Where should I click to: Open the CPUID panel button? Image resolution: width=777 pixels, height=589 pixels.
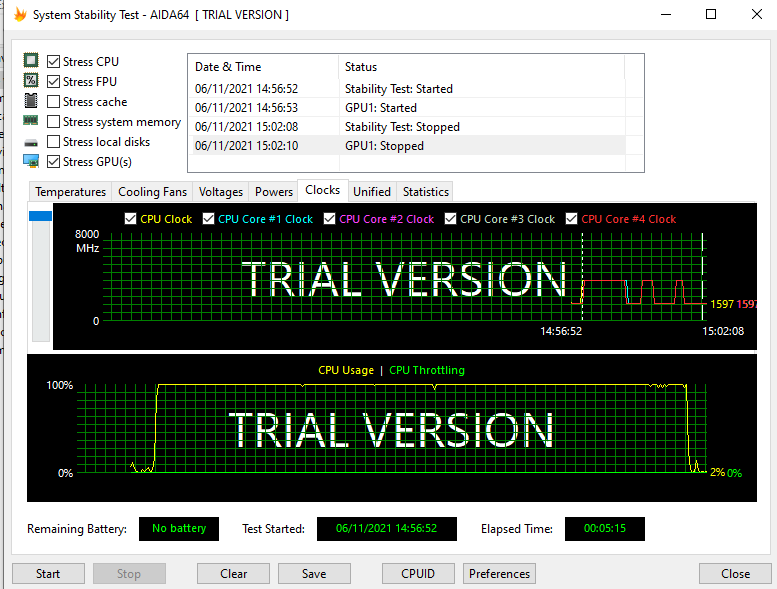tap(418, 574)
